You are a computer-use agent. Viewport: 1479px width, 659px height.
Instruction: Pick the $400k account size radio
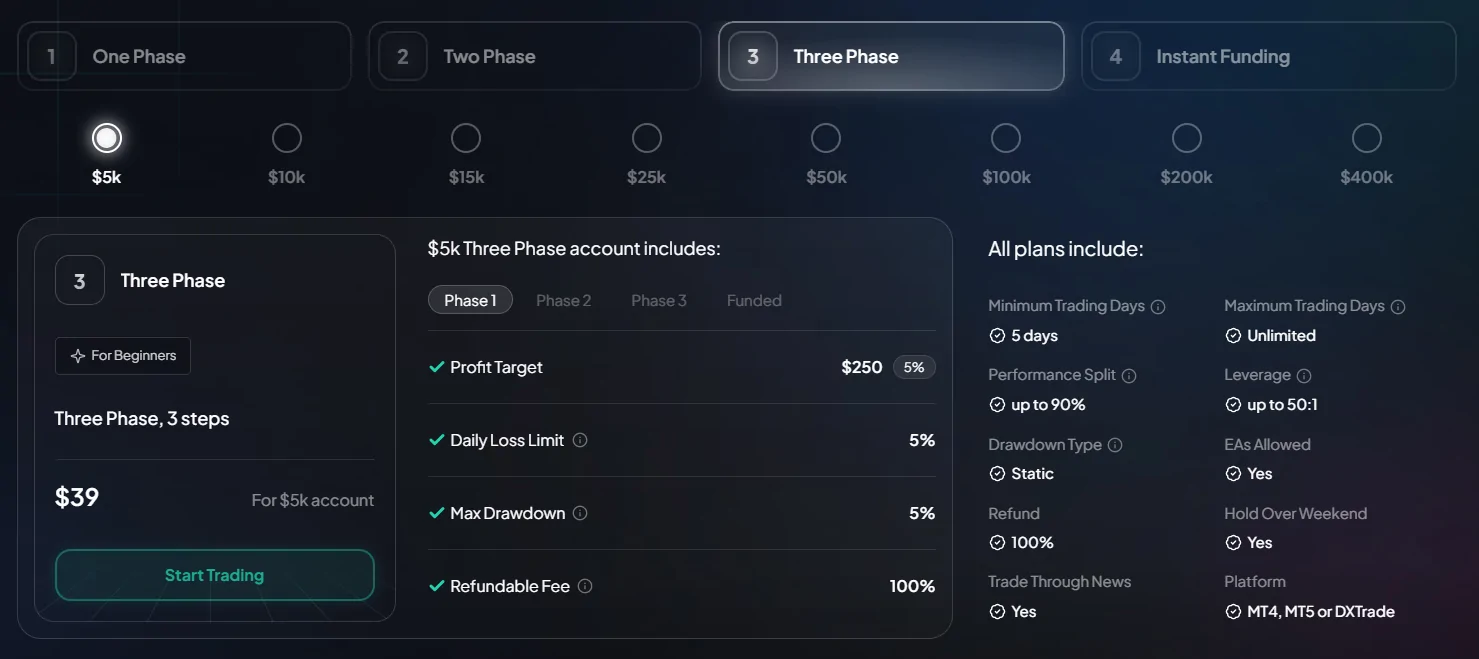click(x=1366, y=138)
